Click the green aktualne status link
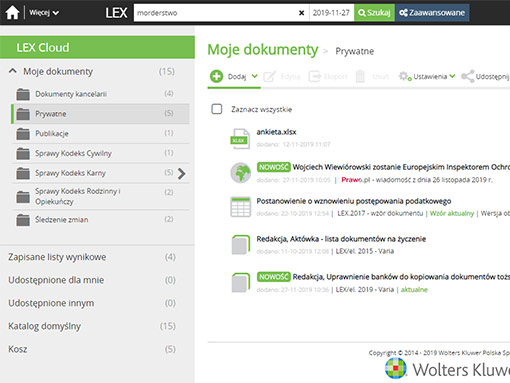Screen dimensions: 510x383 pos(414,290)
